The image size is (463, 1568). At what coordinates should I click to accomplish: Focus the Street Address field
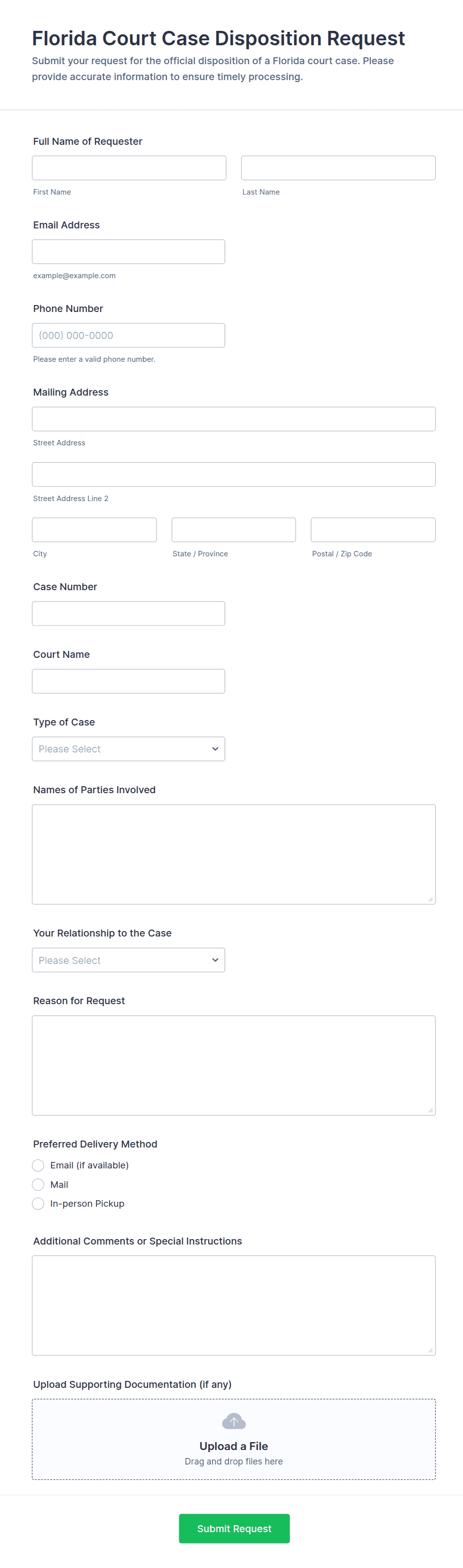pyautogui.click(x=233, y=419)
